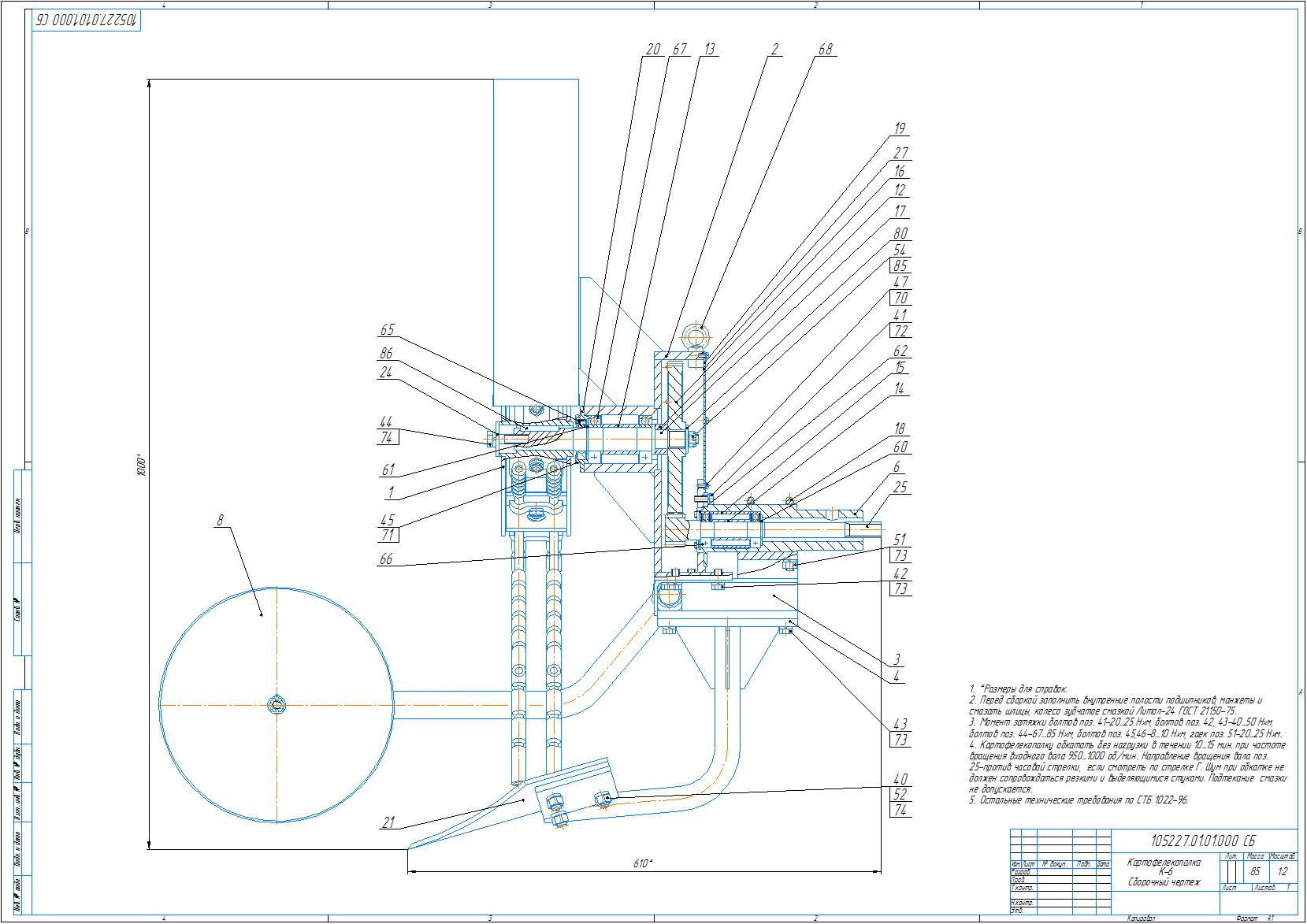Click part callout number 54

[900, 250]
